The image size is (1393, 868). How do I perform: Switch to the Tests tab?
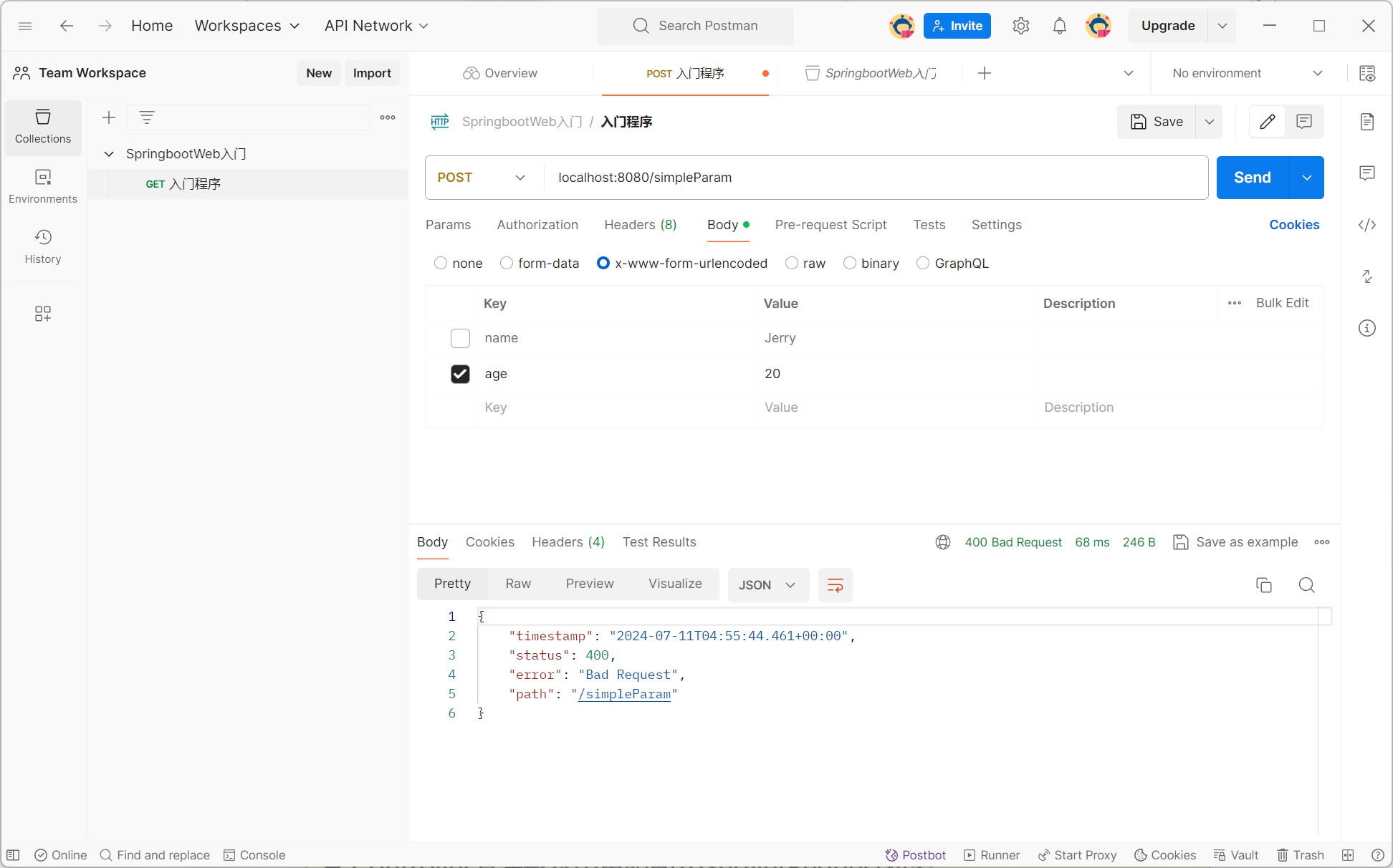tap(929, 225)
